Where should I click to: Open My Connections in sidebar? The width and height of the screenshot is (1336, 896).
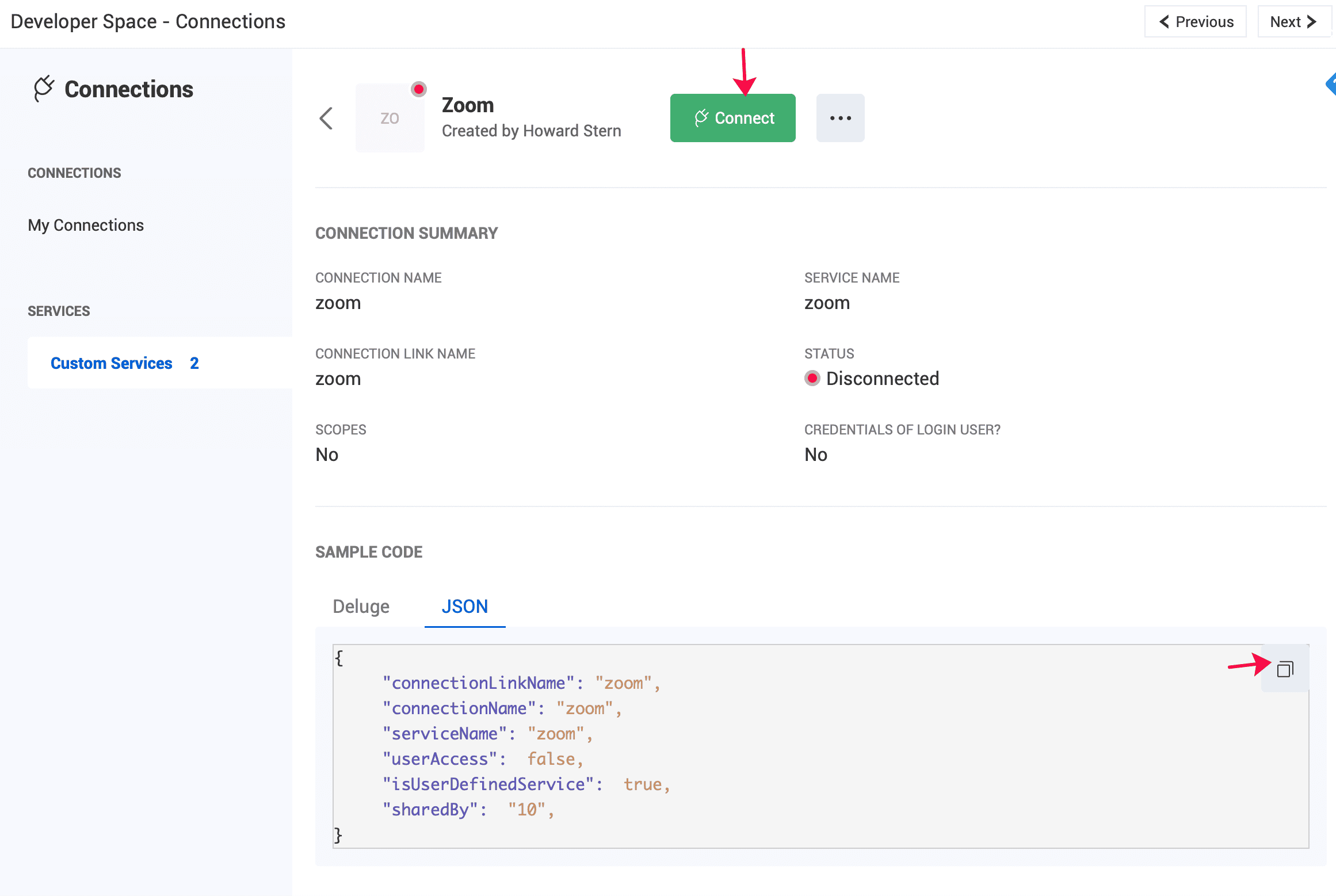point(86,225)
